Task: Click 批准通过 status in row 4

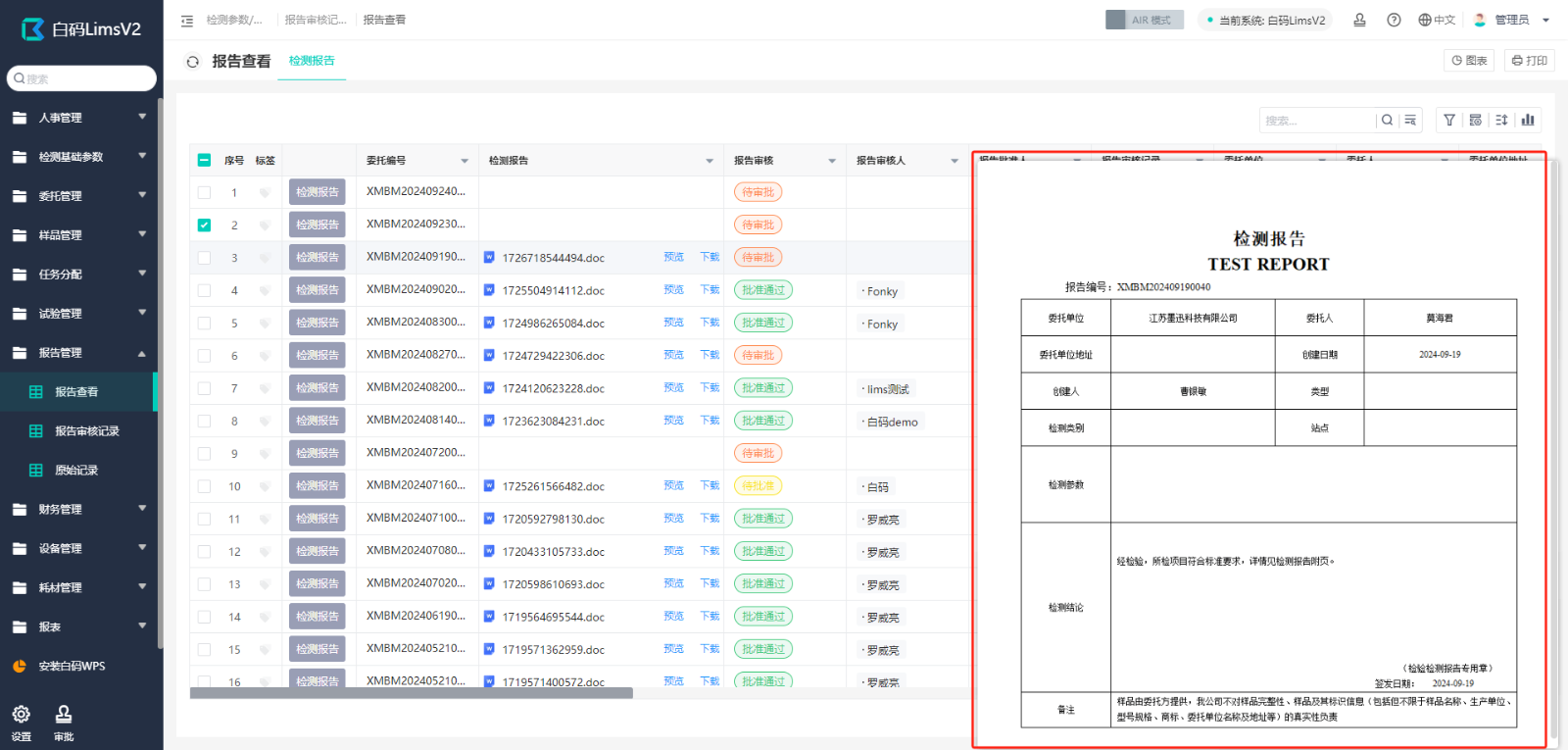Action: 763,290
